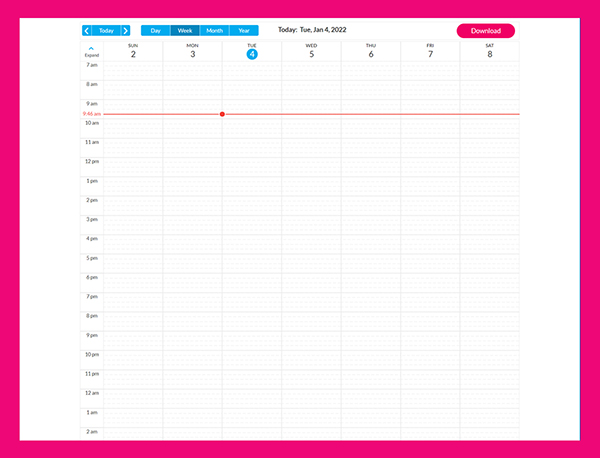Go to previous week arrow
This screenshot has width=600, height=458.
[87, 31]
